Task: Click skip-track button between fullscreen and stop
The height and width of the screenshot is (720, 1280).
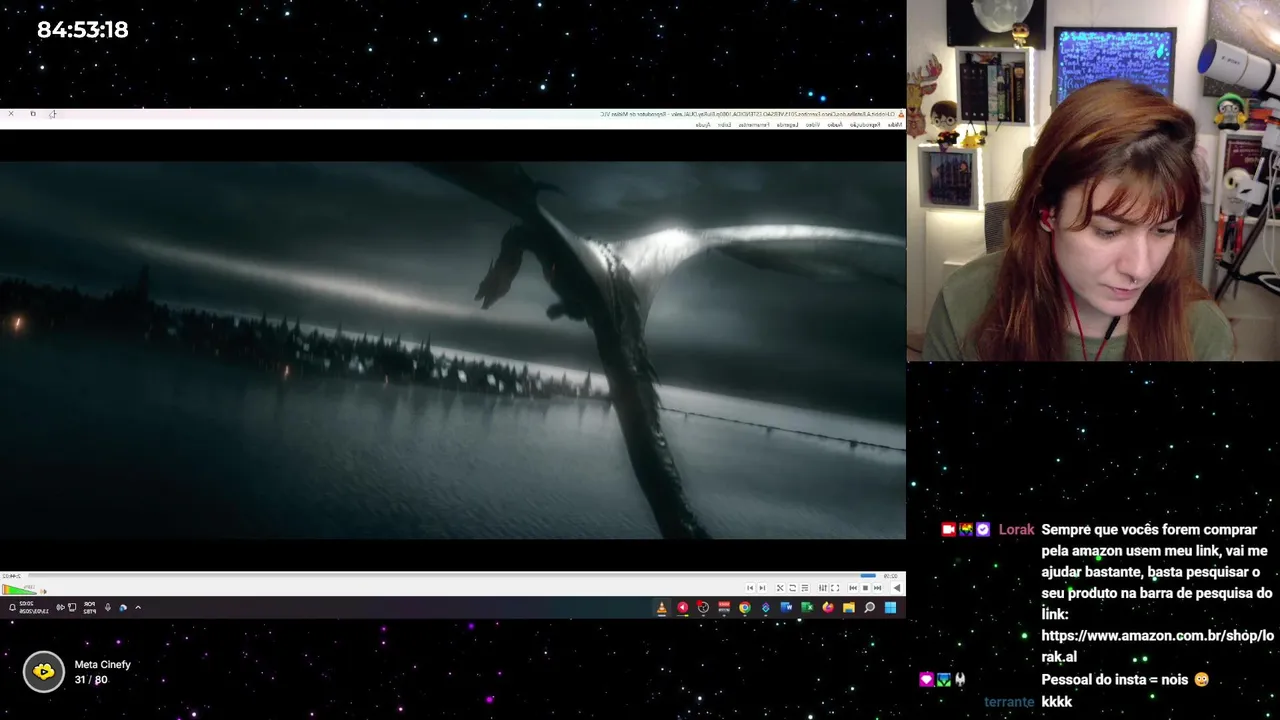Action: tap(853, 588)
